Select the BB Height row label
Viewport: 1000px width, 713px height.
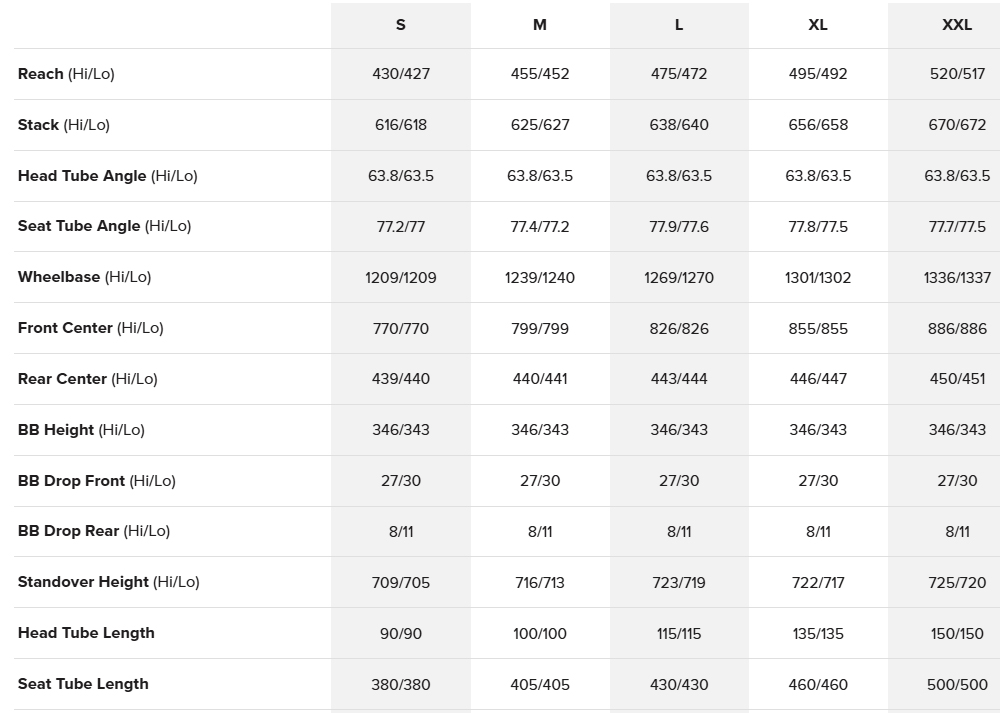pyautogui.click(x=81, y=430)
